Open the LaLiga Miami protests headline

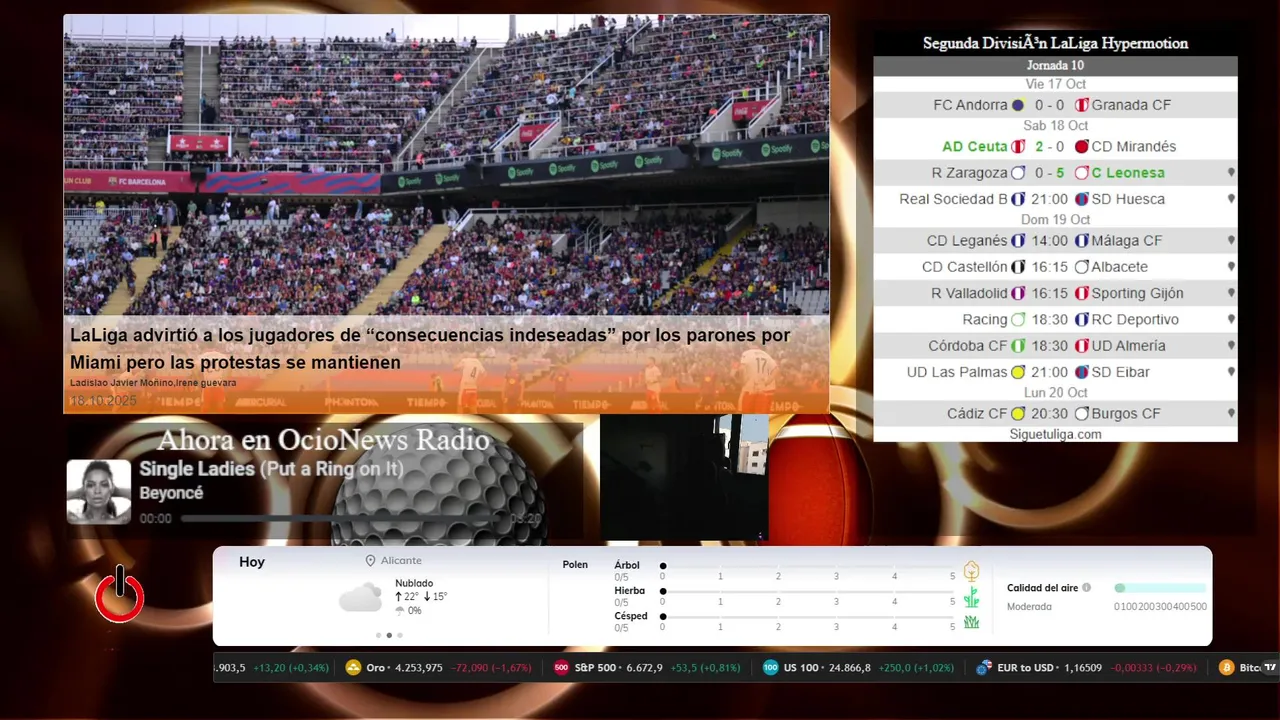point(430,349)
